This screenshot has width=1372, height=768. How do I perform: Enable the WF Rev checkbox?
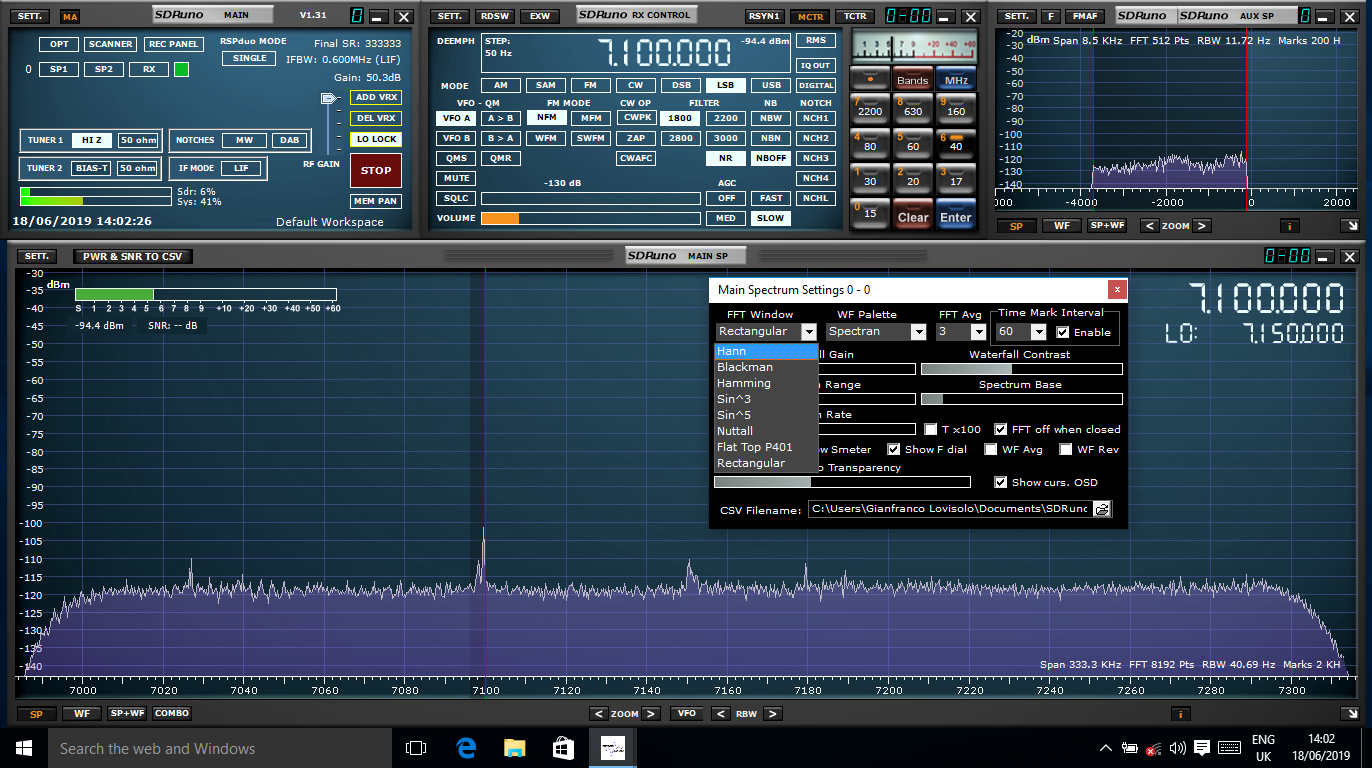(1066, 449)
